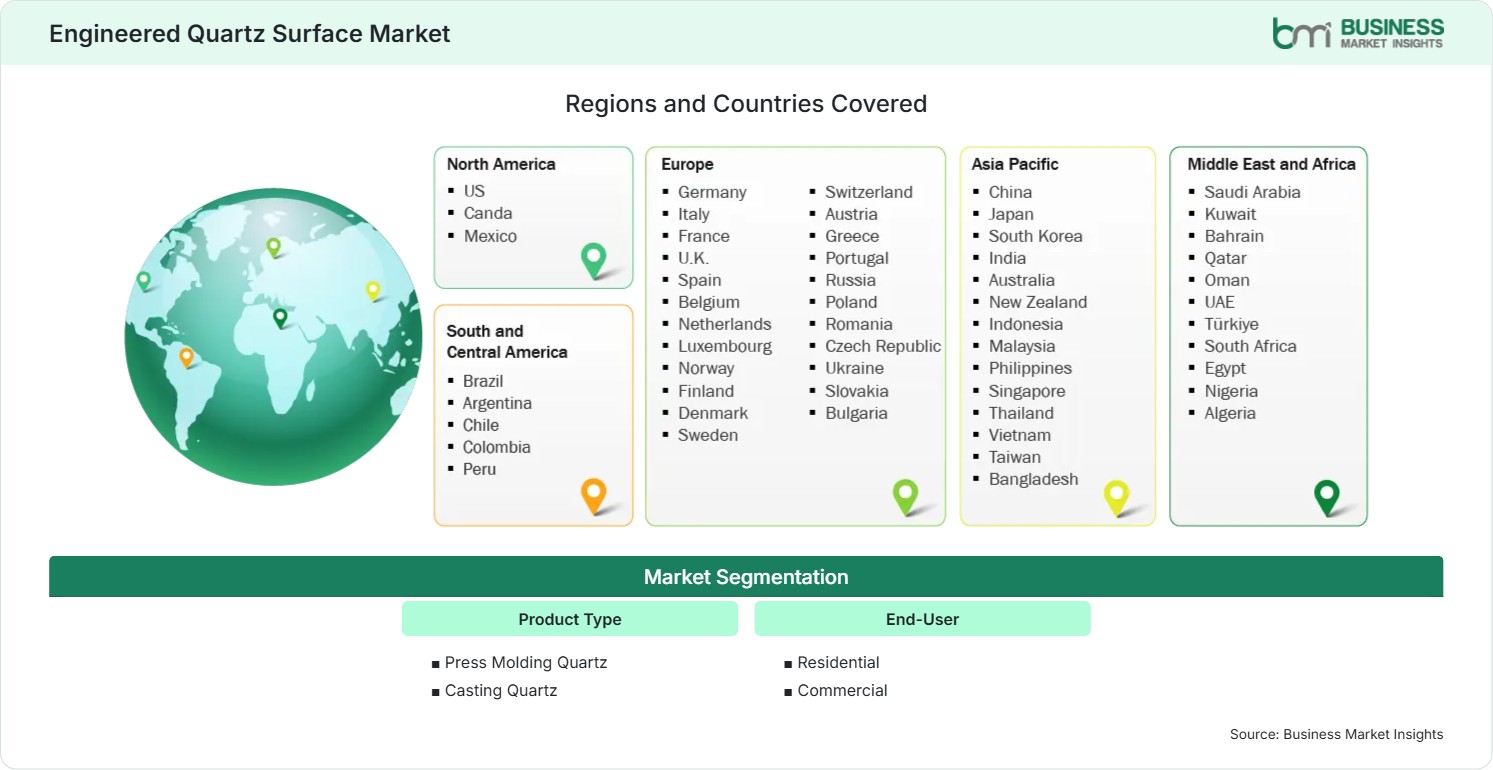This screenshot has height=770, width=1493.
Task: Click Czech Republic in the Europe list
Action: pyautogui.click(x=883, y=346)
